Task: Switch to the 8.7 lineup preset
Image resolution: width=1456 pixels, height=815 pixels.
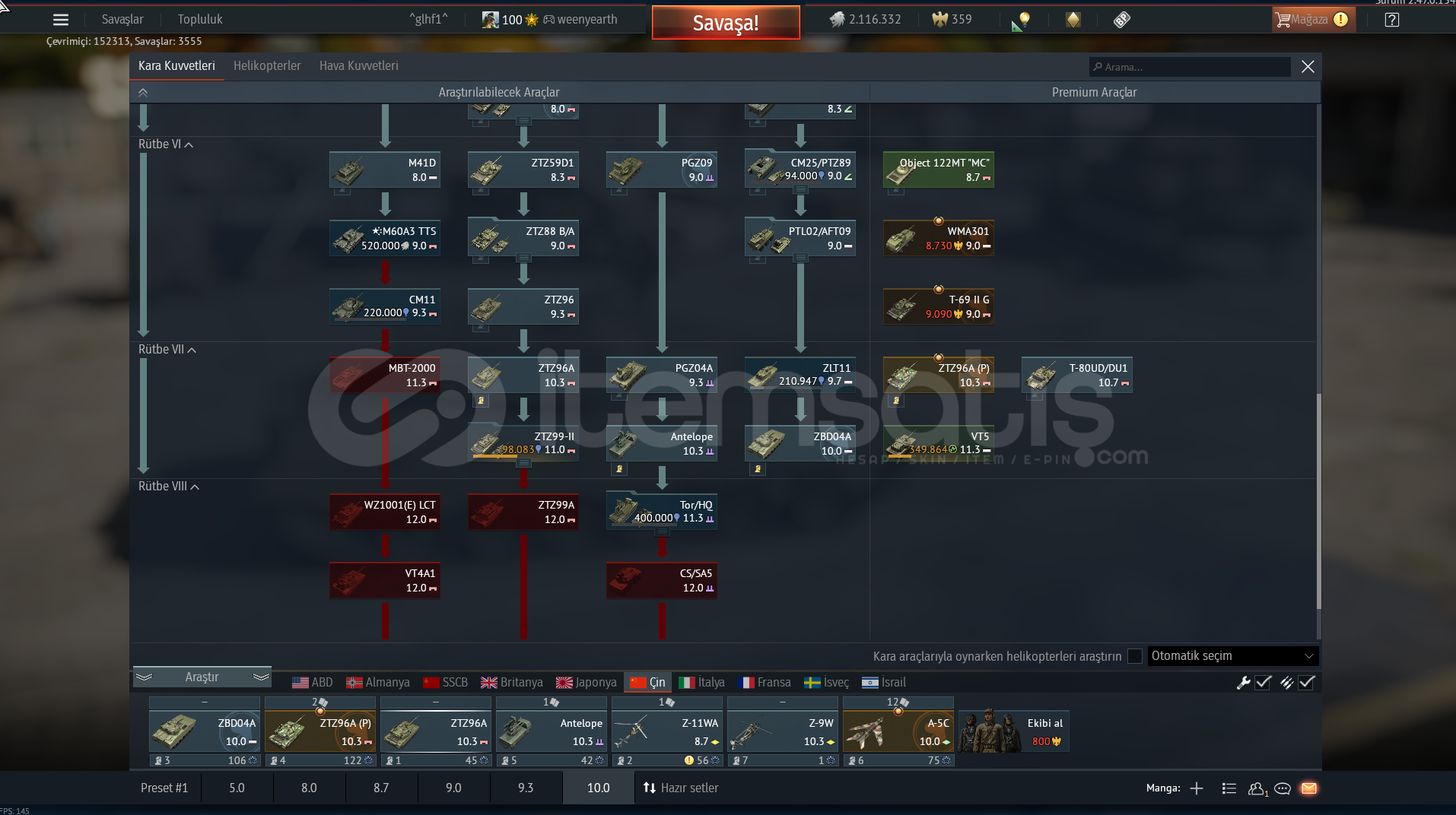Action: click(381, 788)
